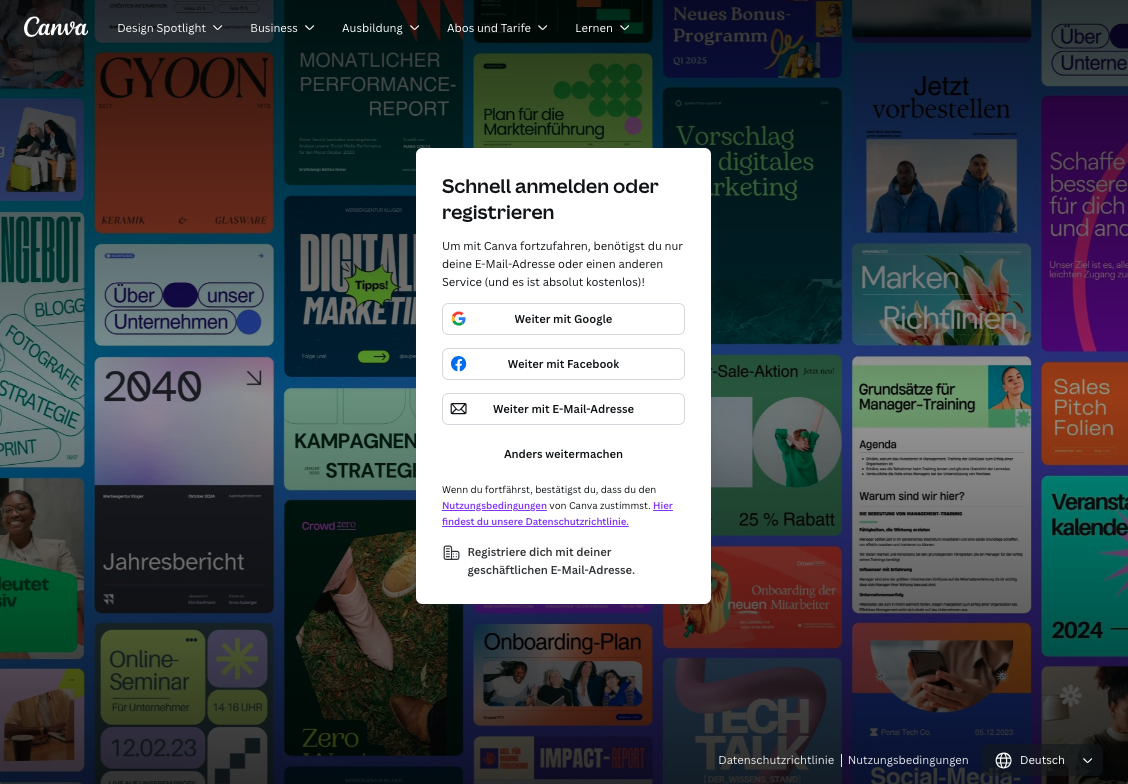Click the business building icon
1128x784 pixels.
tap(451, 552)
